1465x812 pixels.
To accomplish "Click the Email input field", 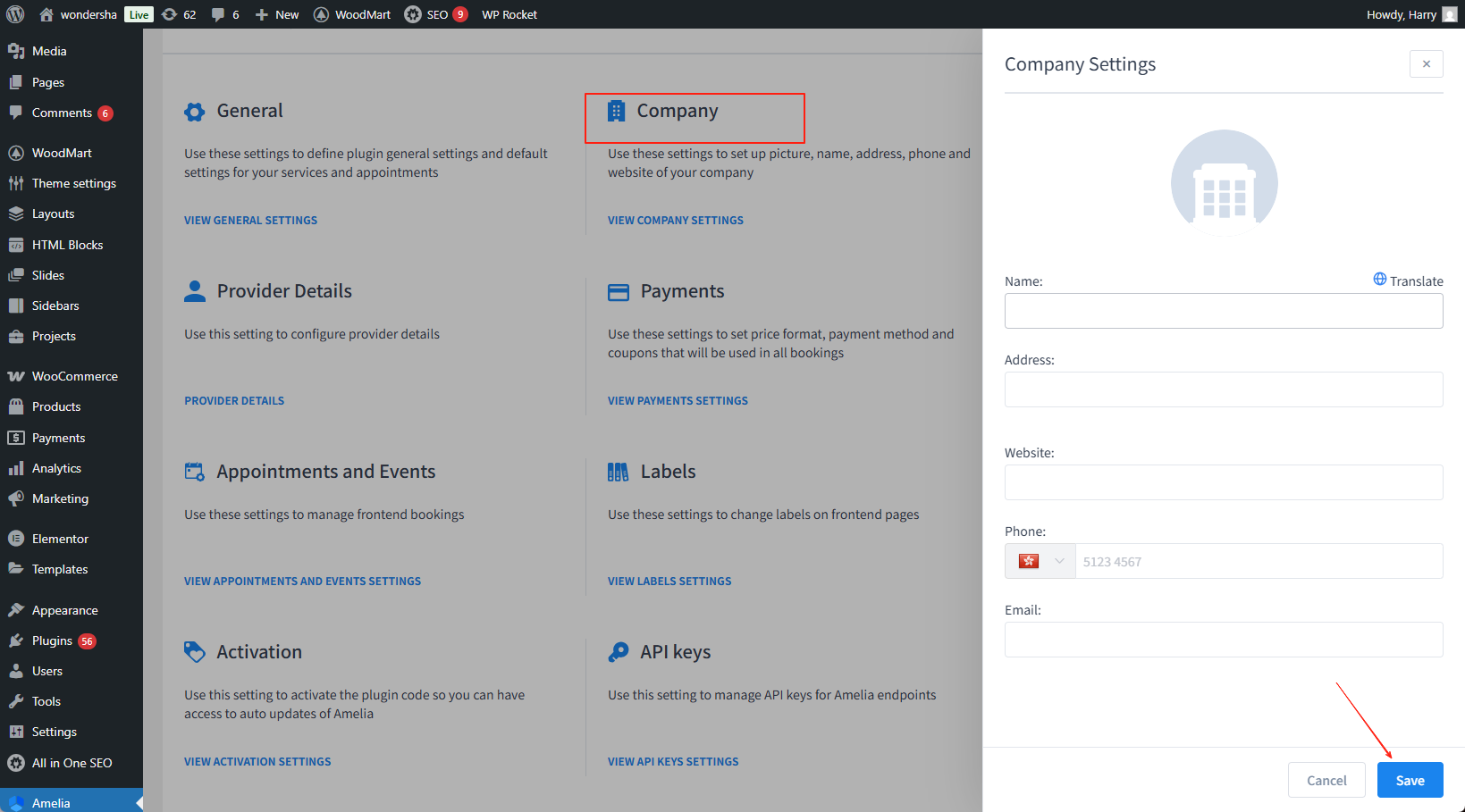I will point(1223,640).
